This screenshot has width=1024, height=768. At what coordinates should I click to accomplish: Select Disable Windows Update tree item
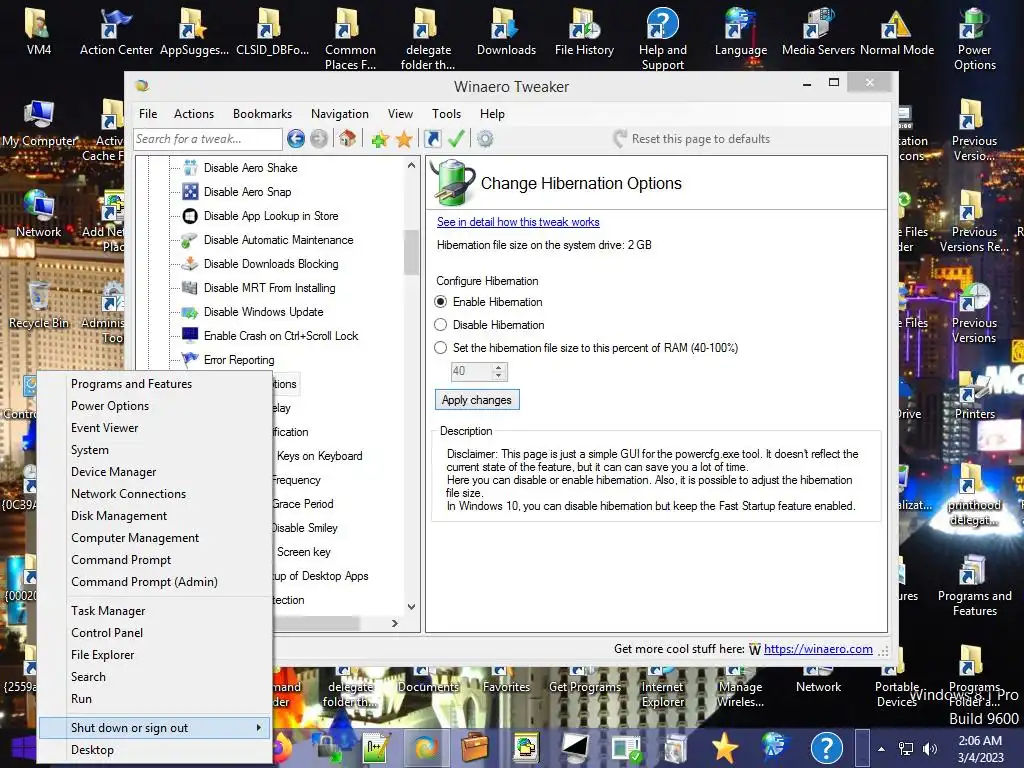point(263,312)
